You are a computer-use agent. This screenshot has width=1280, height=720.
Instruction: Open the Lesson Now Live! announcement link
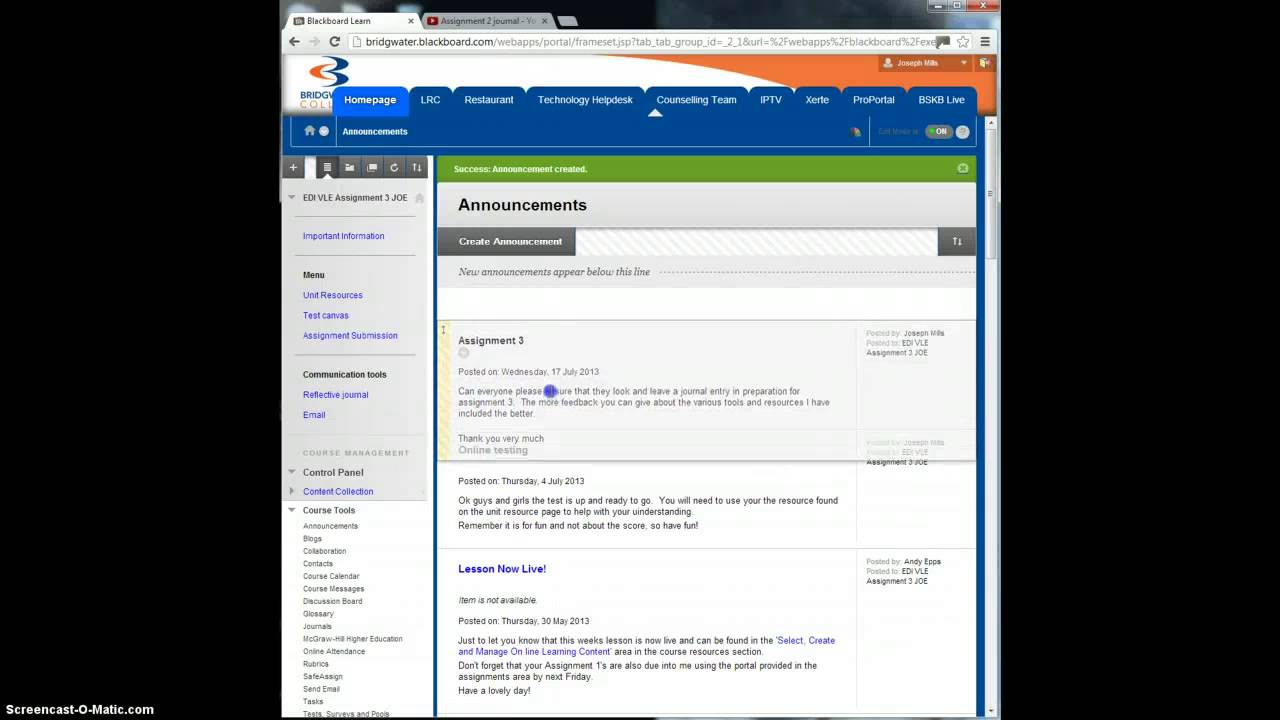point(502,569)
